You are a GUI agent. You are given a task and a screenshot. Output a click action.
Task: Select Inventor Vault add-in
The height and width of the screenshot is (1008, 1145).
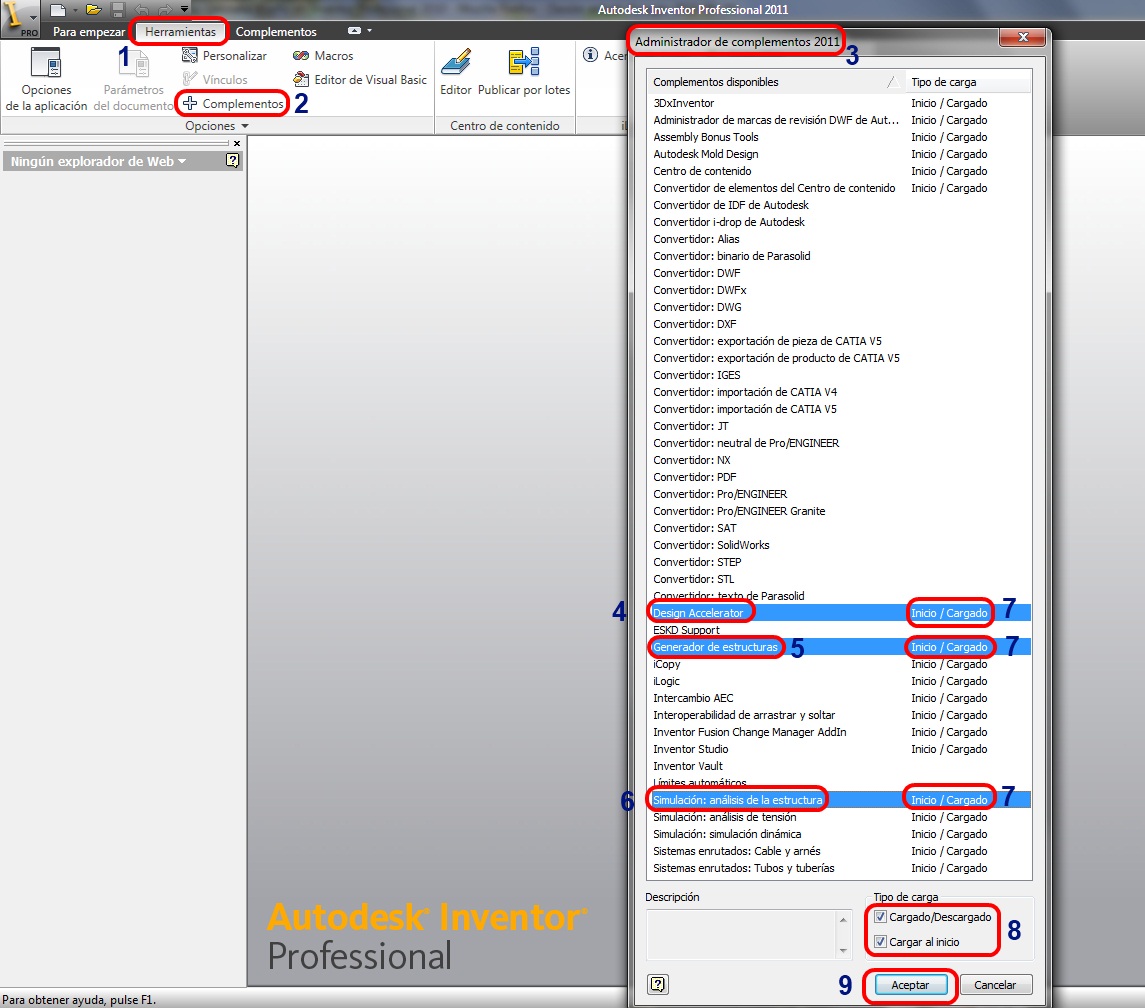point(839,765)
